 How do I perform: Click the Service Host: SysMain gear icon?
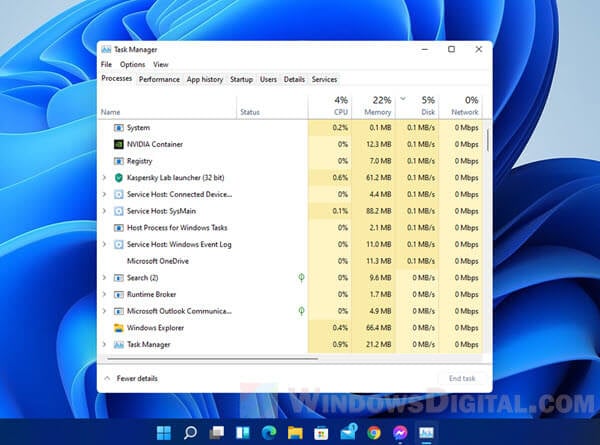(x=119, y=211)
